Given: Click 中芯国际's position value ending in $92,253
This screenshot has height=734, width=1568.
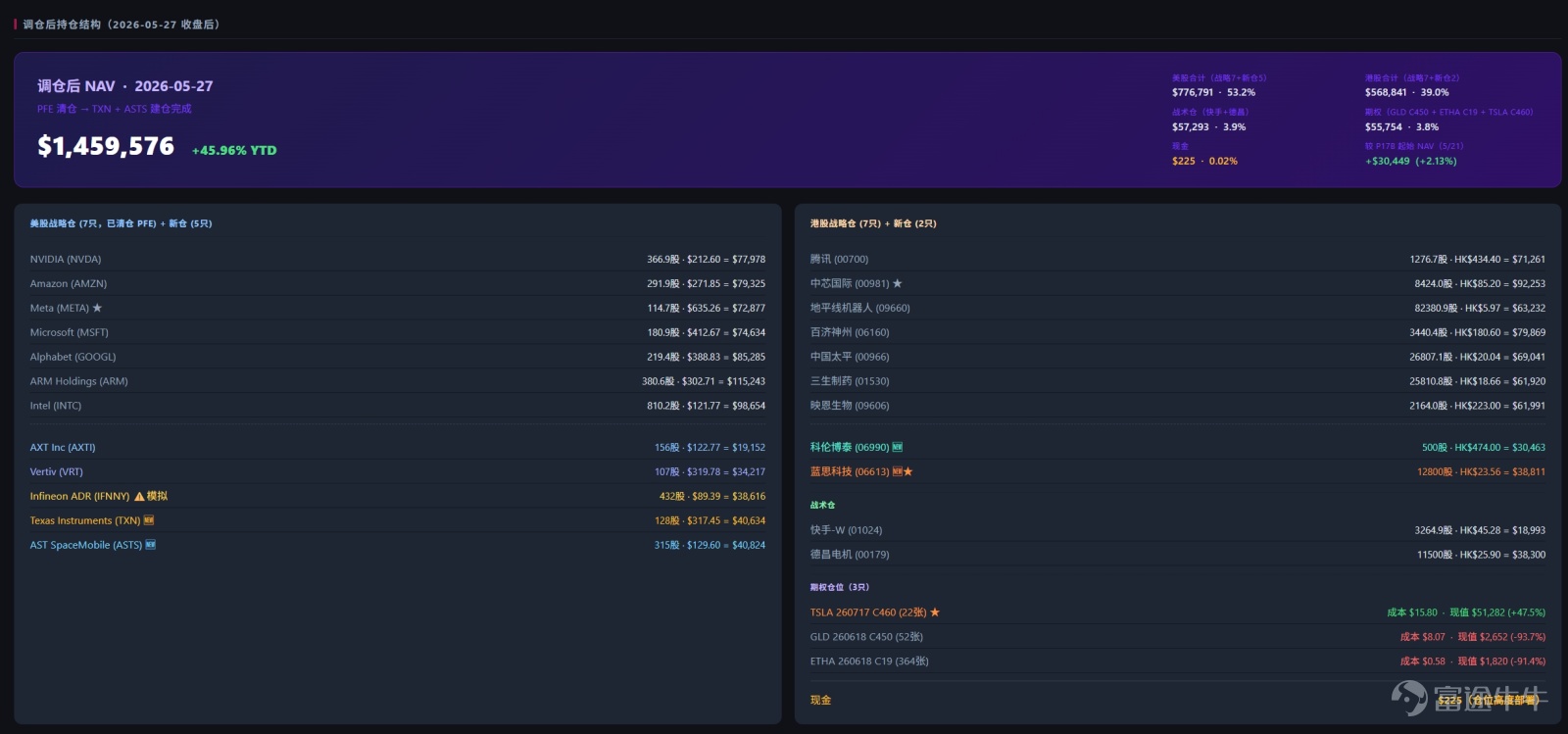Looking at the screenshot, I should [1480, 283].
